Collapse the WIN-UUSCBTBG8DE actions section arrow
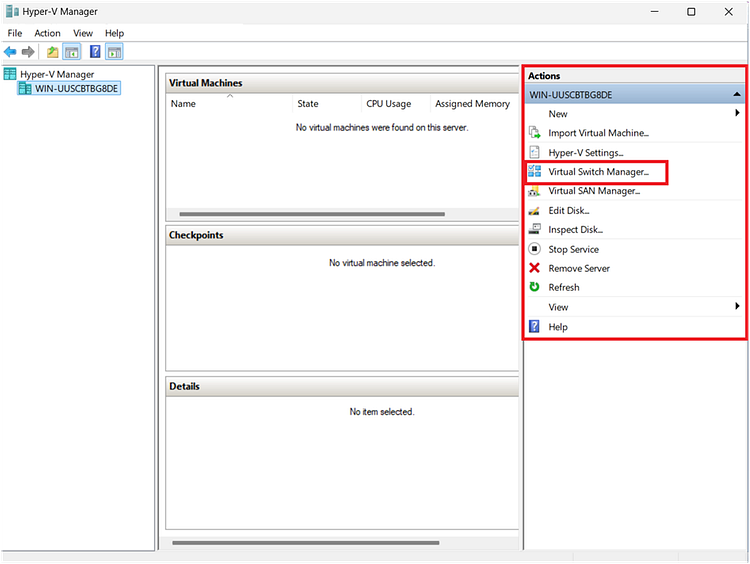This screenshot has height=564, width=750. tap(737, 94)
